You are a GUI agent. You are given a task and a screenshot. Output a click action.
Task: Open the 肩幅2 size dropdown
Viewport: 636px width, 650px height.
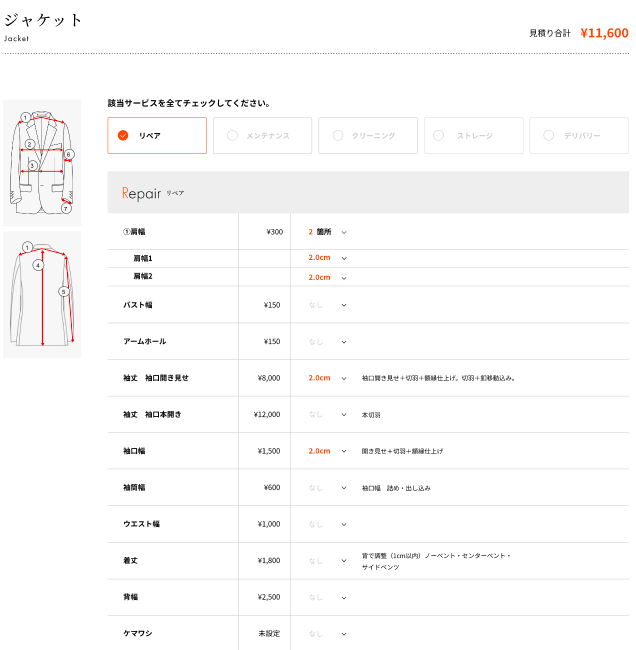click(328, 277)
